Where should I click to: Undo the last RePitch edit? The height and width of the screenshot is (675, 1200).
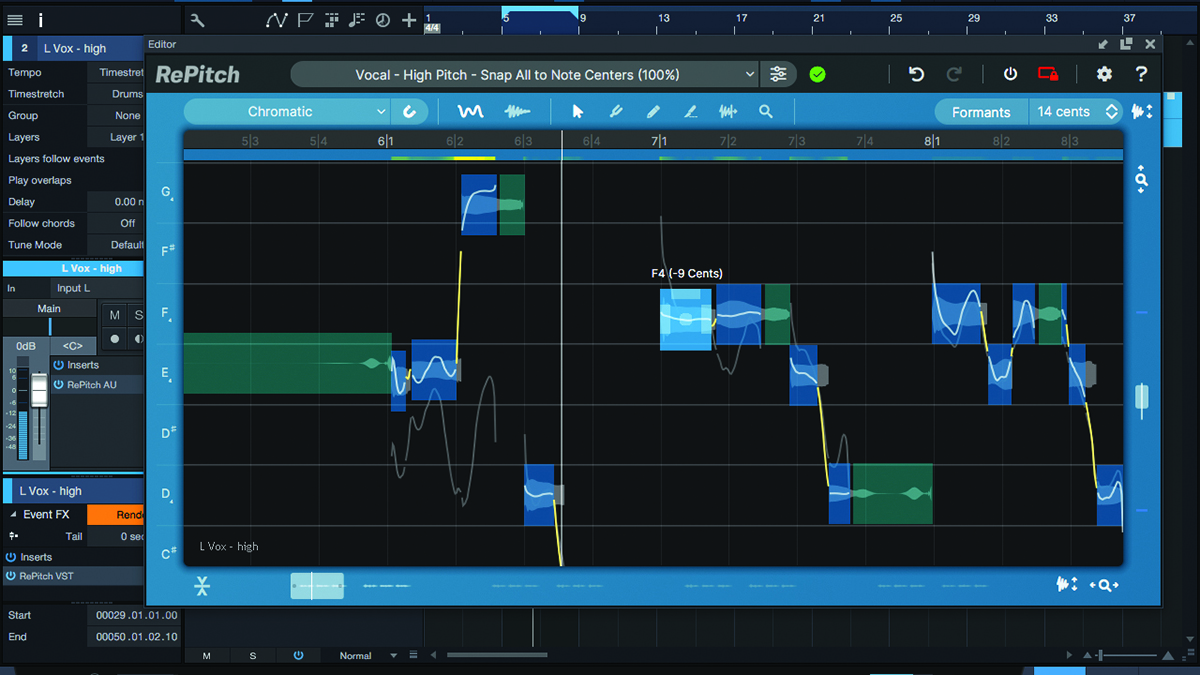click(916, 75)
